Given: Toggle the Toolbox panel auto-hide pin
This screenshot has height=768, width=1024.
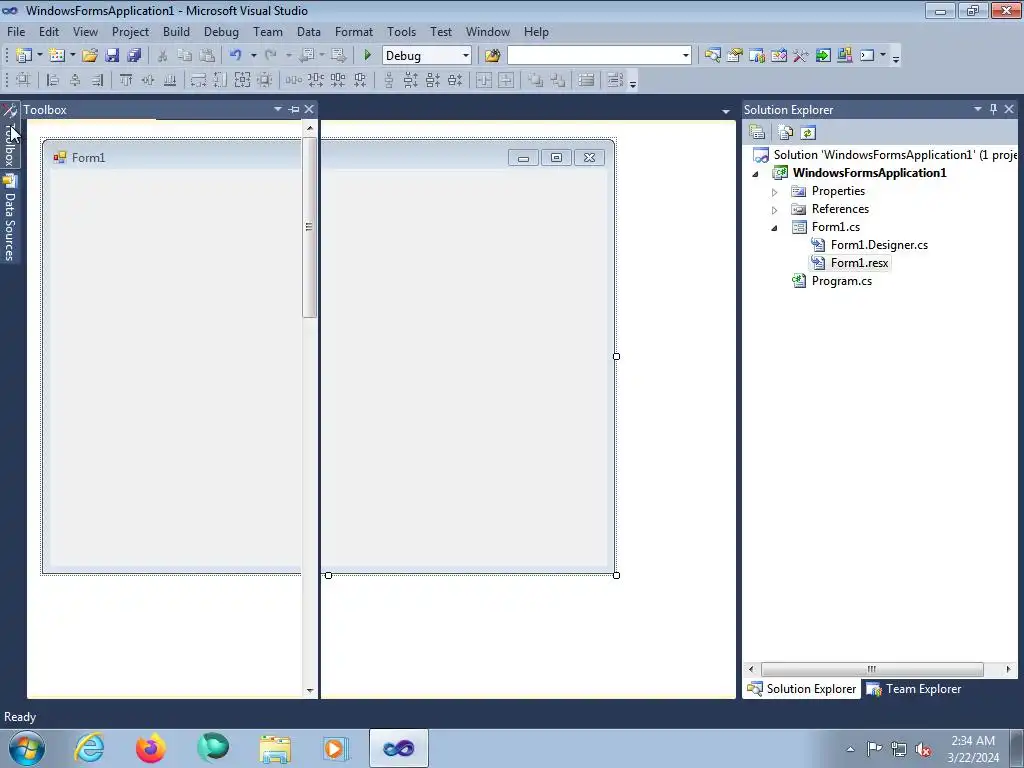Looking at the screenshot, I should (x=293, y=109).
